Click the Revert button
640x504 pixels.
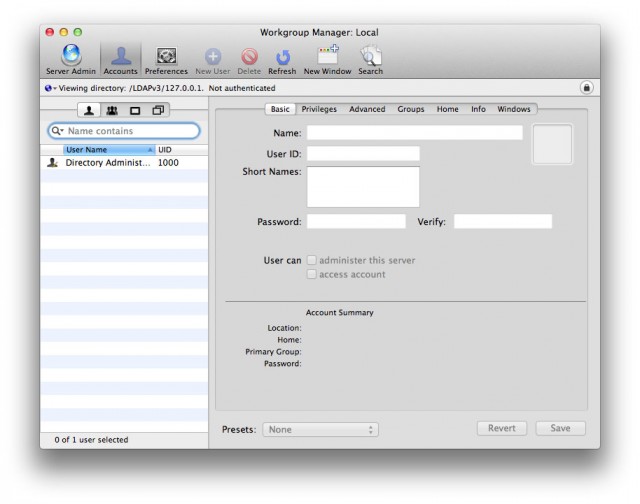click(x=502, y=428)
